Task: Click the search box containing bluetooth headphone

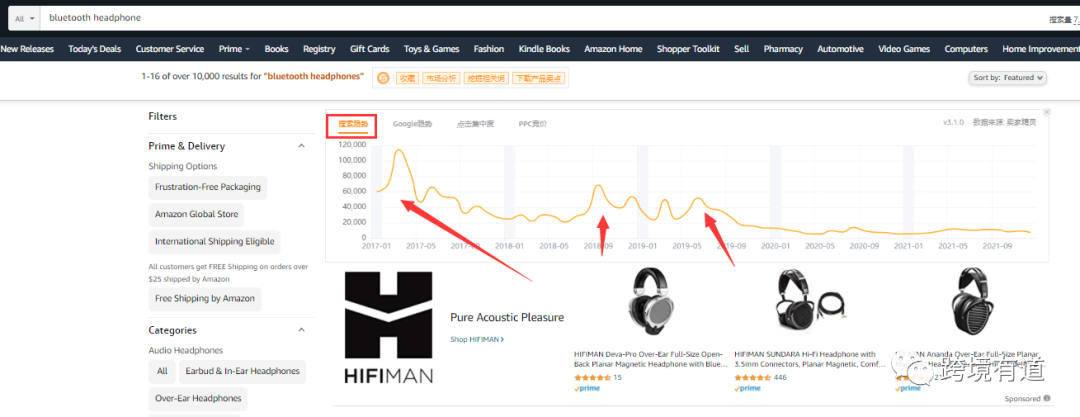Action: click(537, 19)
